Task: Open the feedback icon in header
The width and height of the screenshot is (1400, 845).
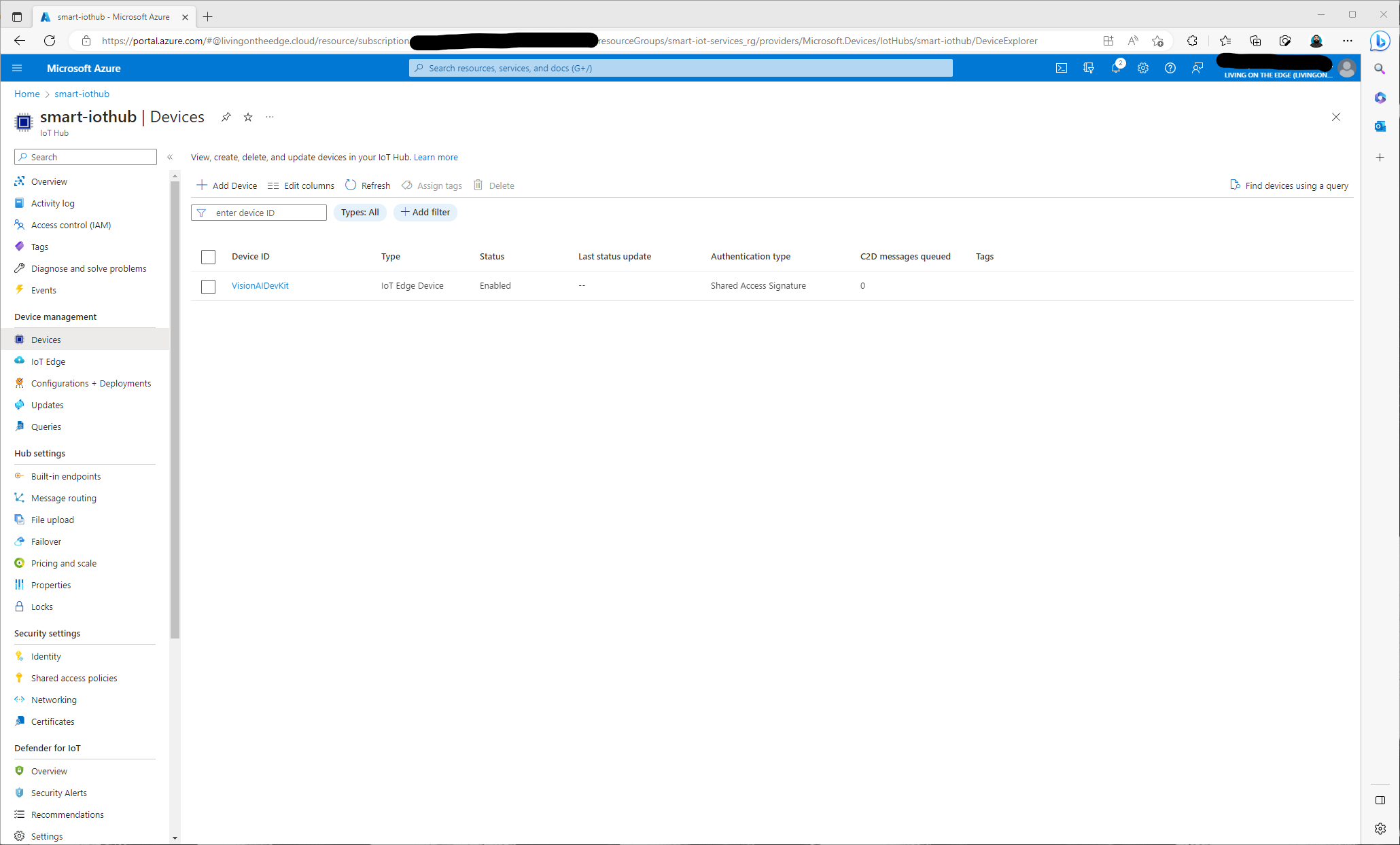Action: [x=1197, y=68]
